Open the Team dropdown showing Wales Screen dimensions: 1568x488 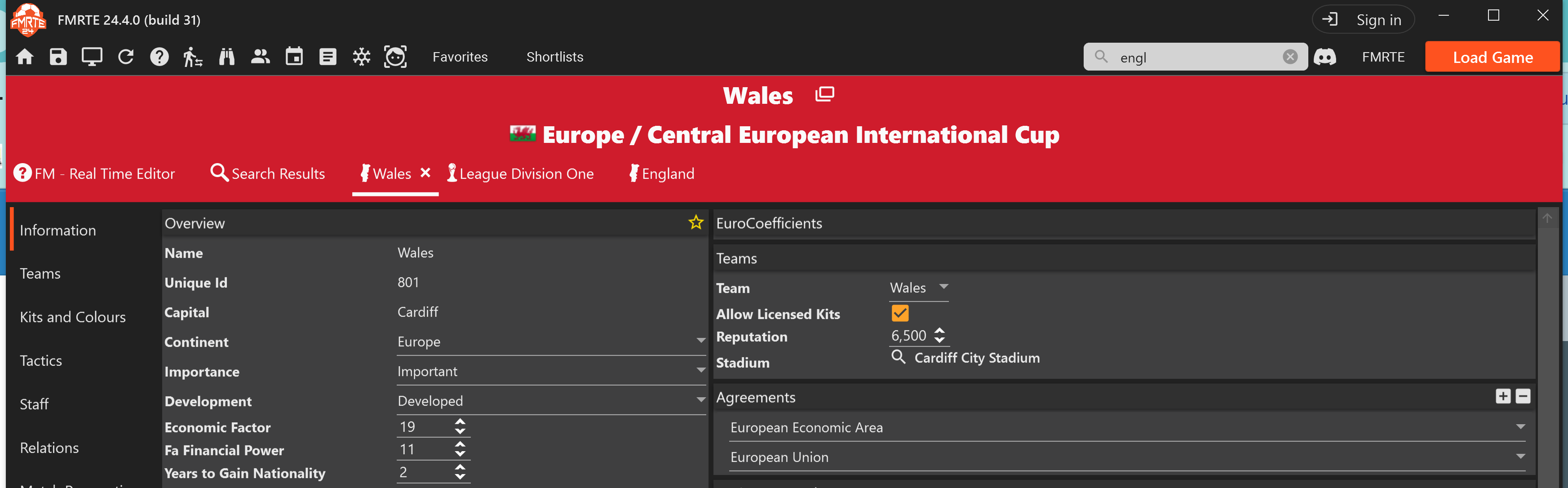point(919,288)
